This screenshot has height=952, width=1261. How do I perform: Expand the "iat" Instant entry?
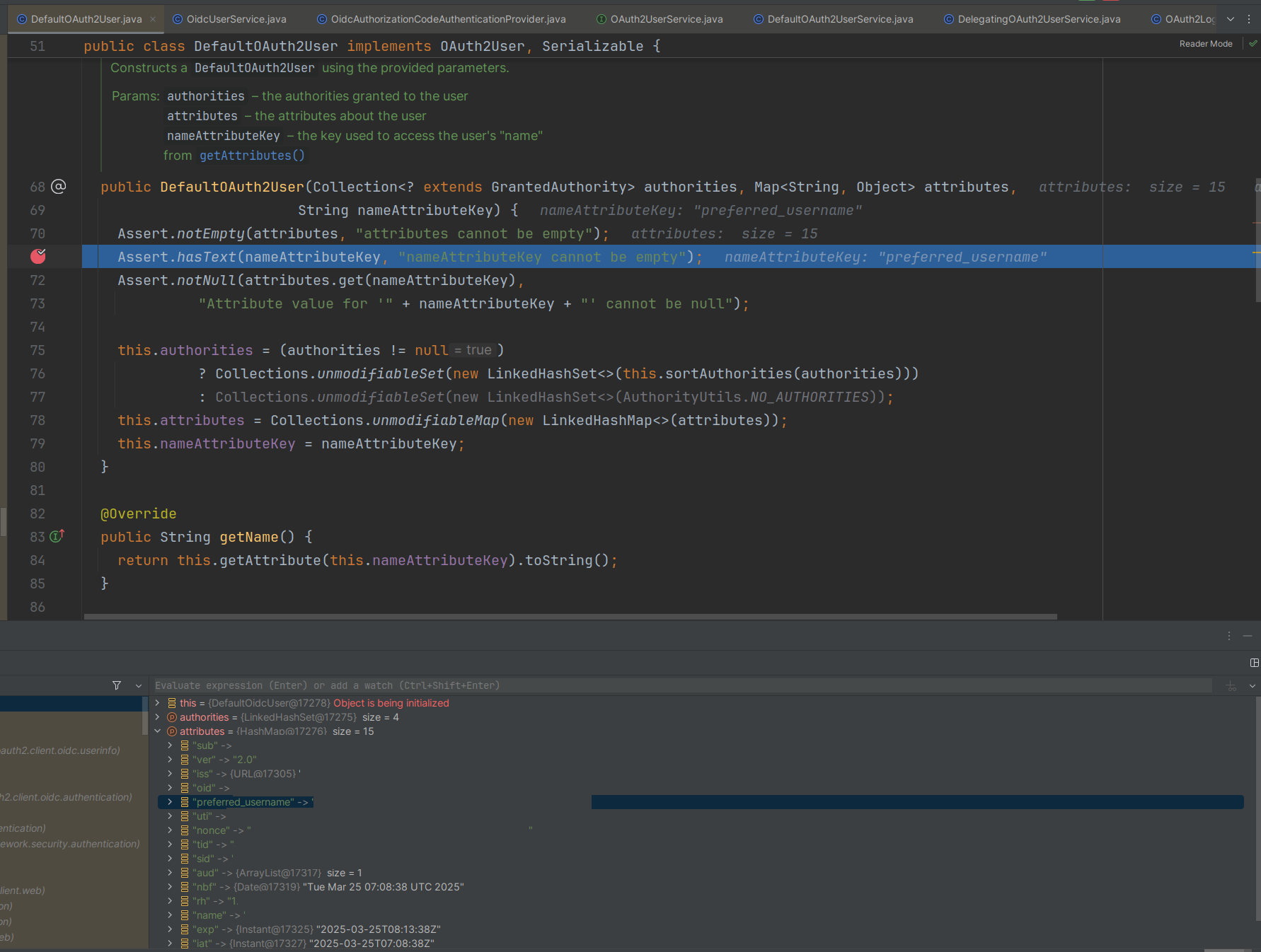coord(170,944)
